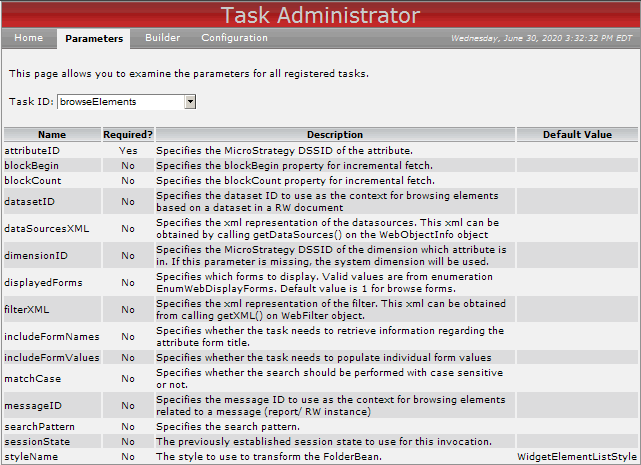Open the Configuration tab
The height and width of the screenshot is (465, 641).
point(234,38)
